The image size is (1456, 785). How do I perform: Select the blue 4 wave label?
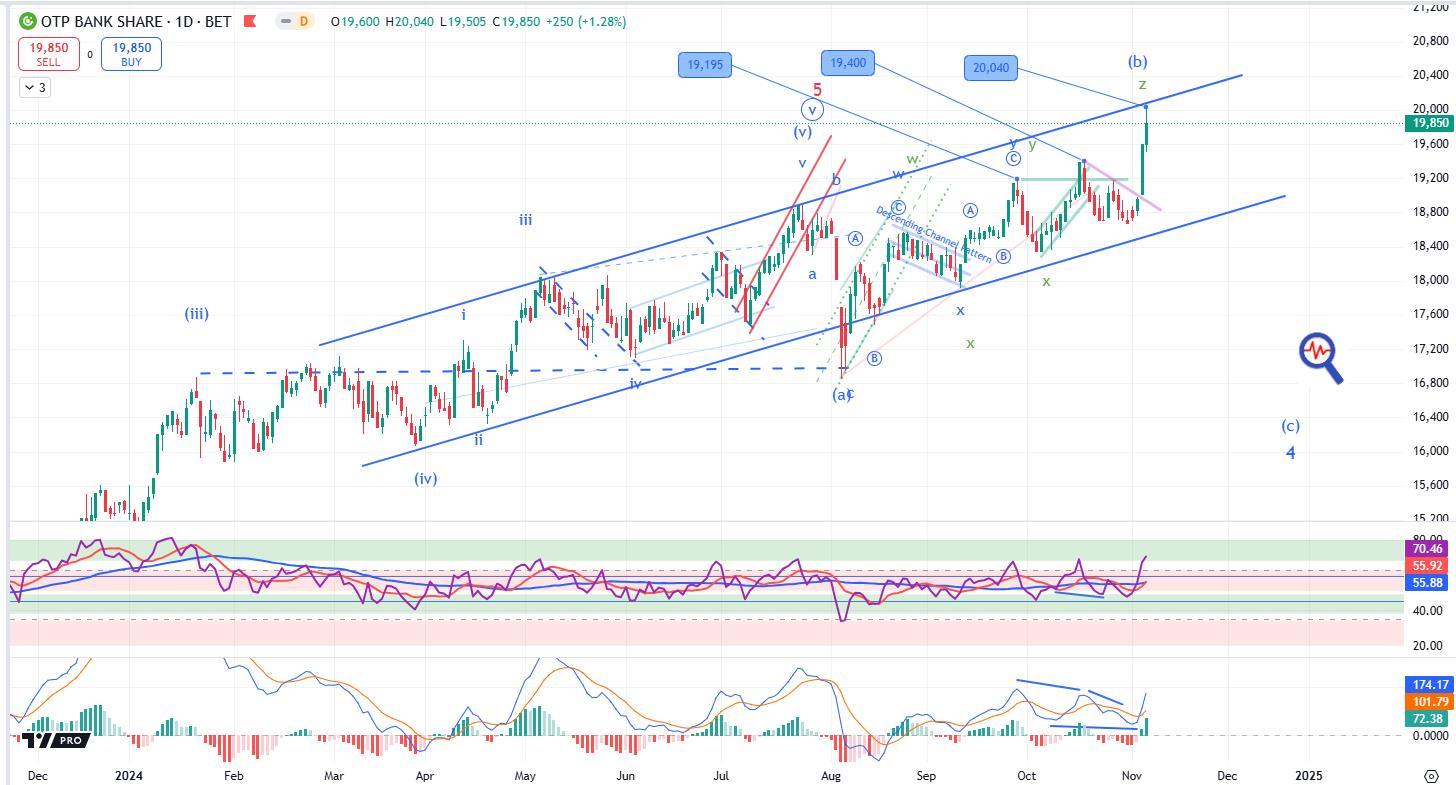point(1291,453)
